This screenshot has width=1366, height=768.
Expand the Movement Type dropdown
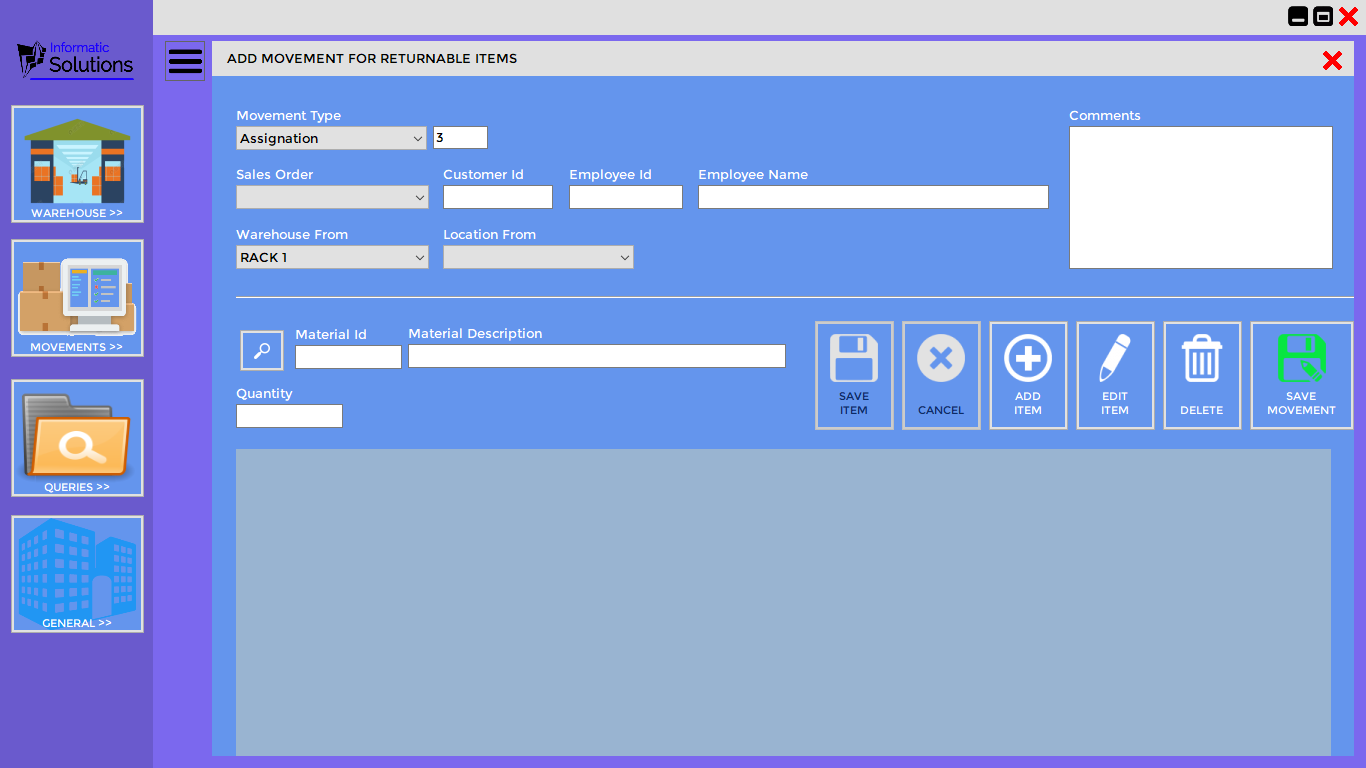click(332, 139)
